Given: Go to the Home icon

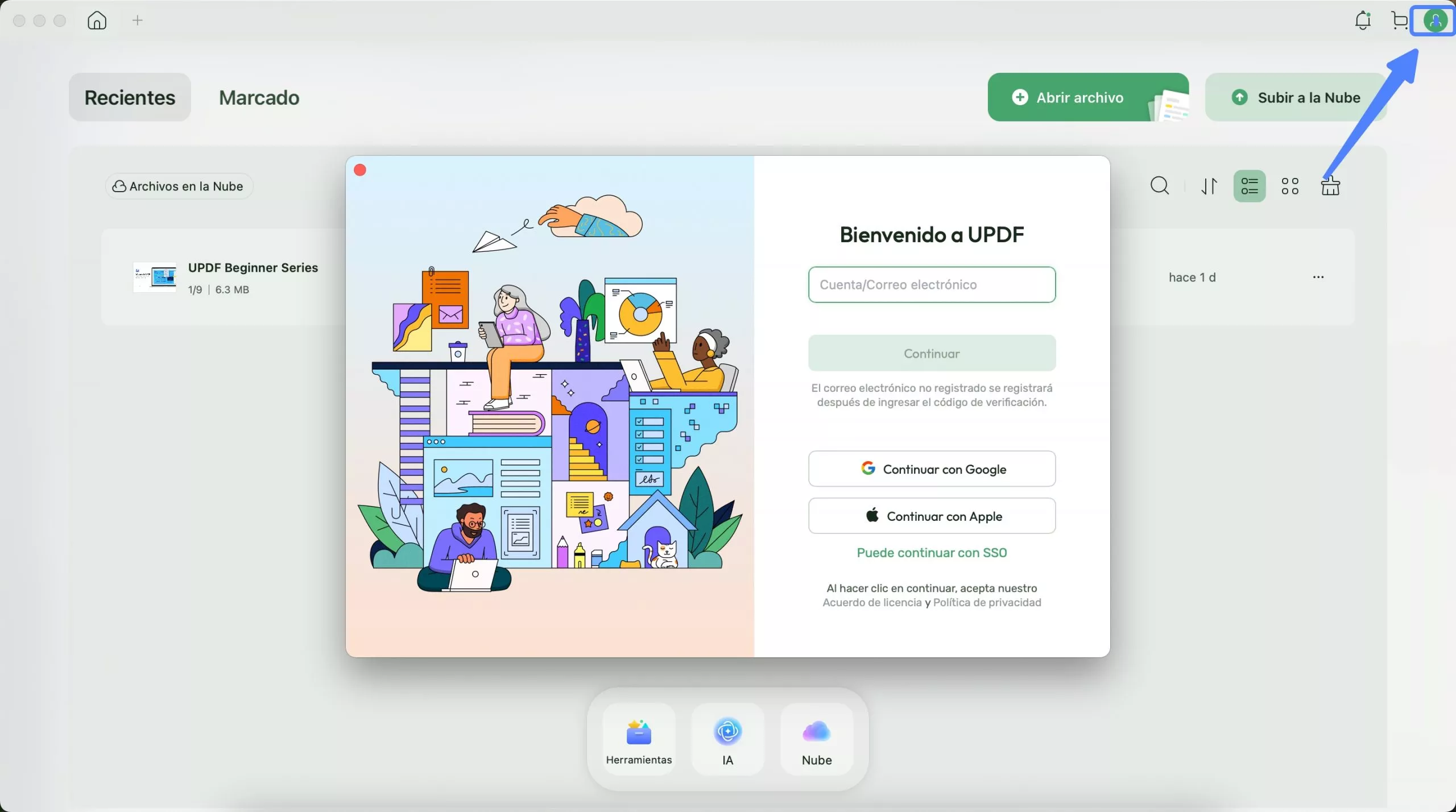Looking at the screenshot, I should tap(97, 20).
